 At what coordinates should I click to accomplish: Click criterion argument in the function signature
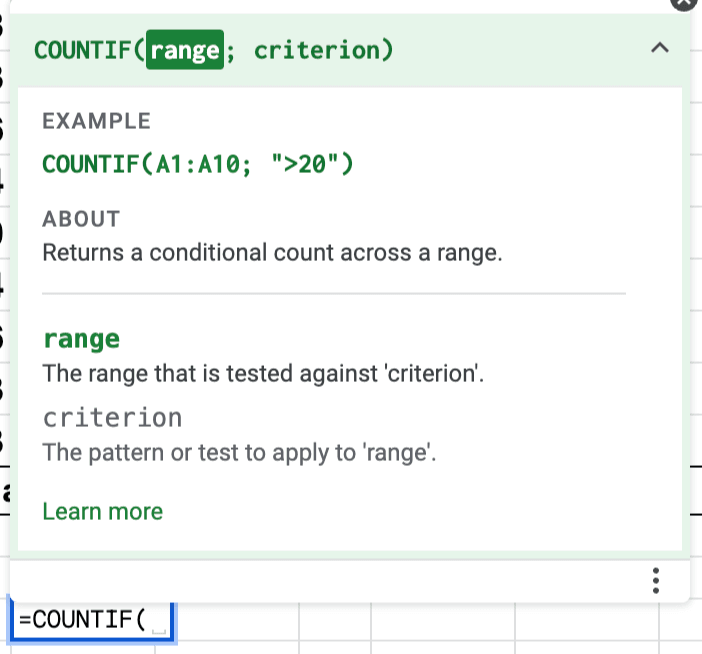[316, 50]
